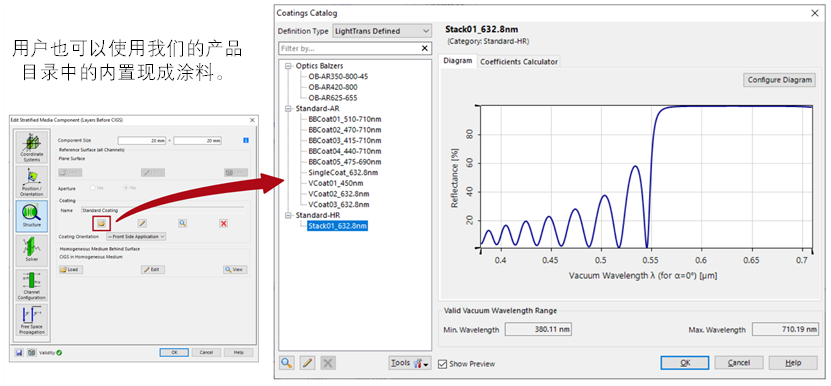Click OK in the Coatings Catalog

tap(685, 363)
